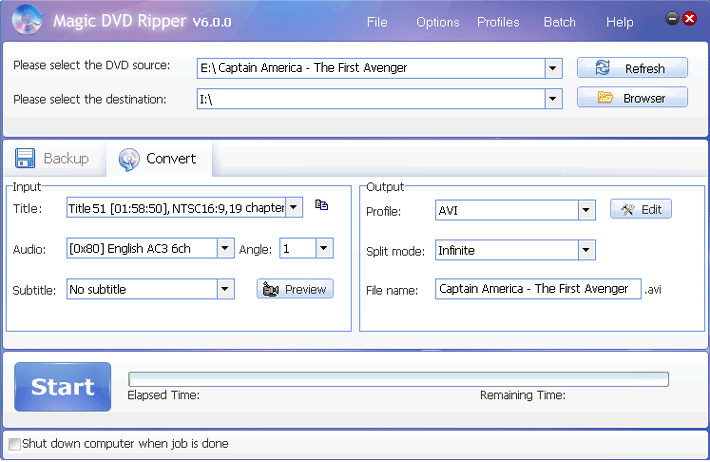710x462 pixels.
Task: Click the conversion progress bar
Action: point(398,379)
